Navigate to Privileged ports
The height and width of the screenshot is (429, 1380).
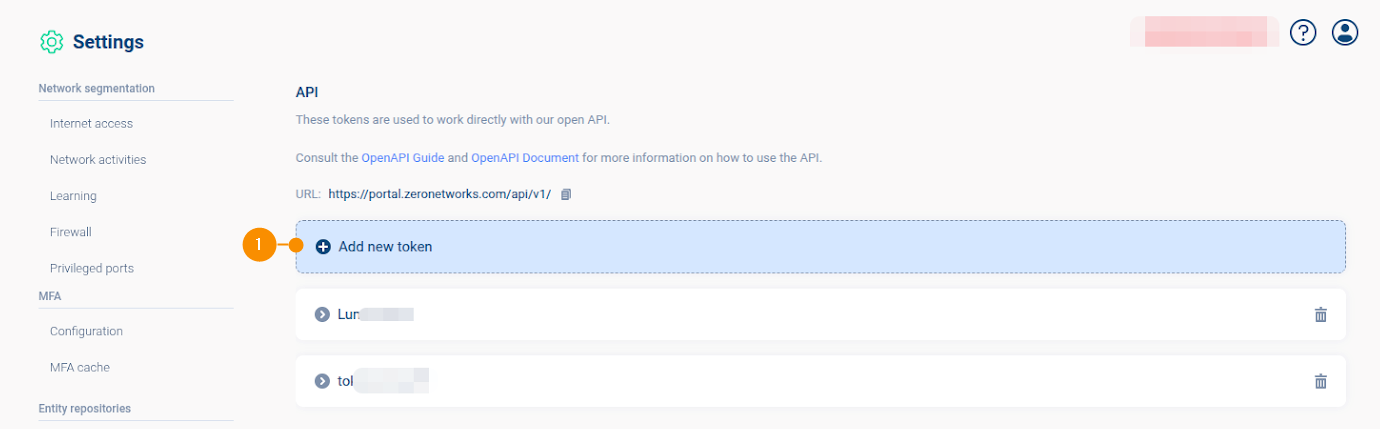pyautogui.click(x=92, y=268)
